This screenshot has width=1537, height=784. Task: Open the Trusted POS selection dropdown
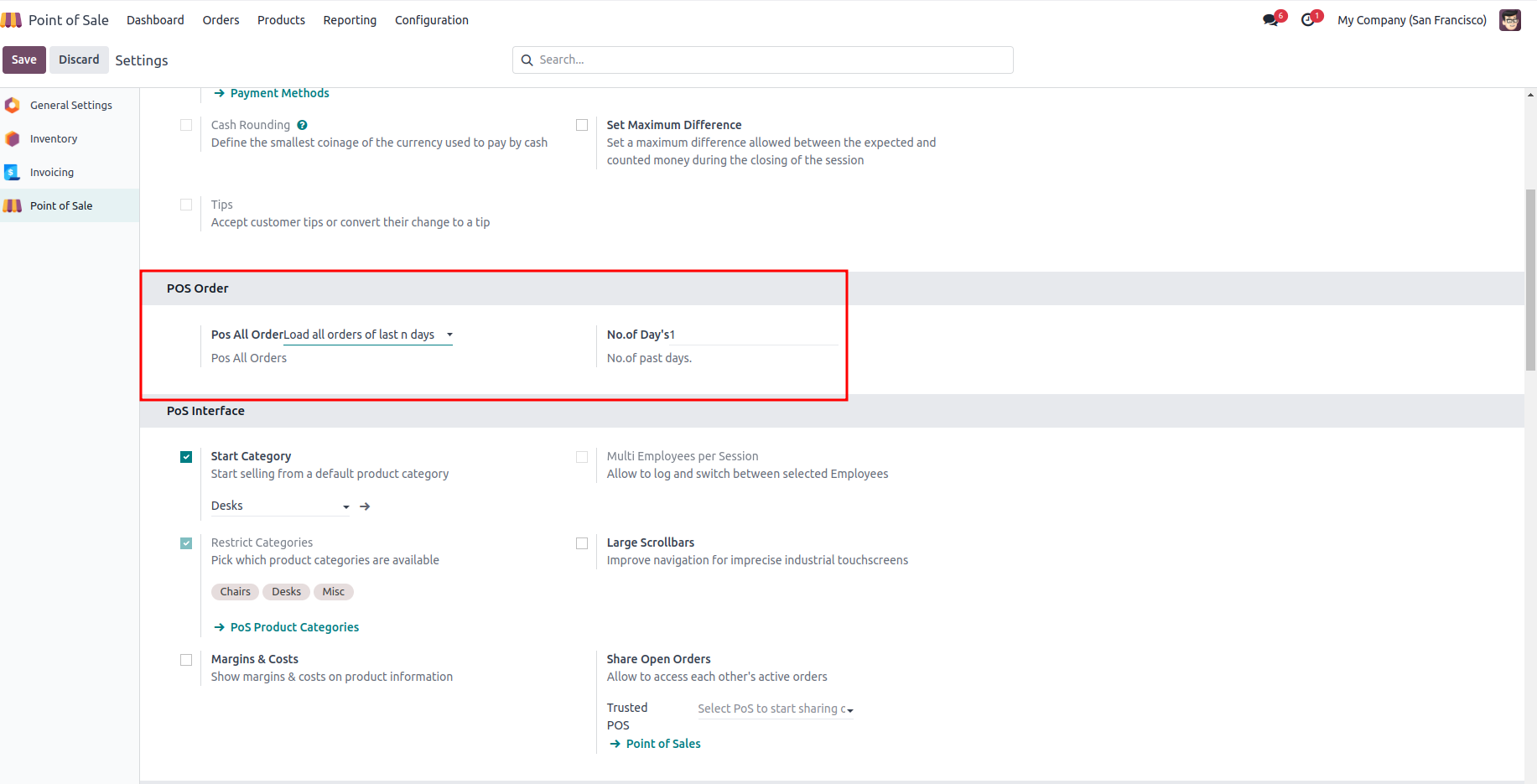click(775, 709)
